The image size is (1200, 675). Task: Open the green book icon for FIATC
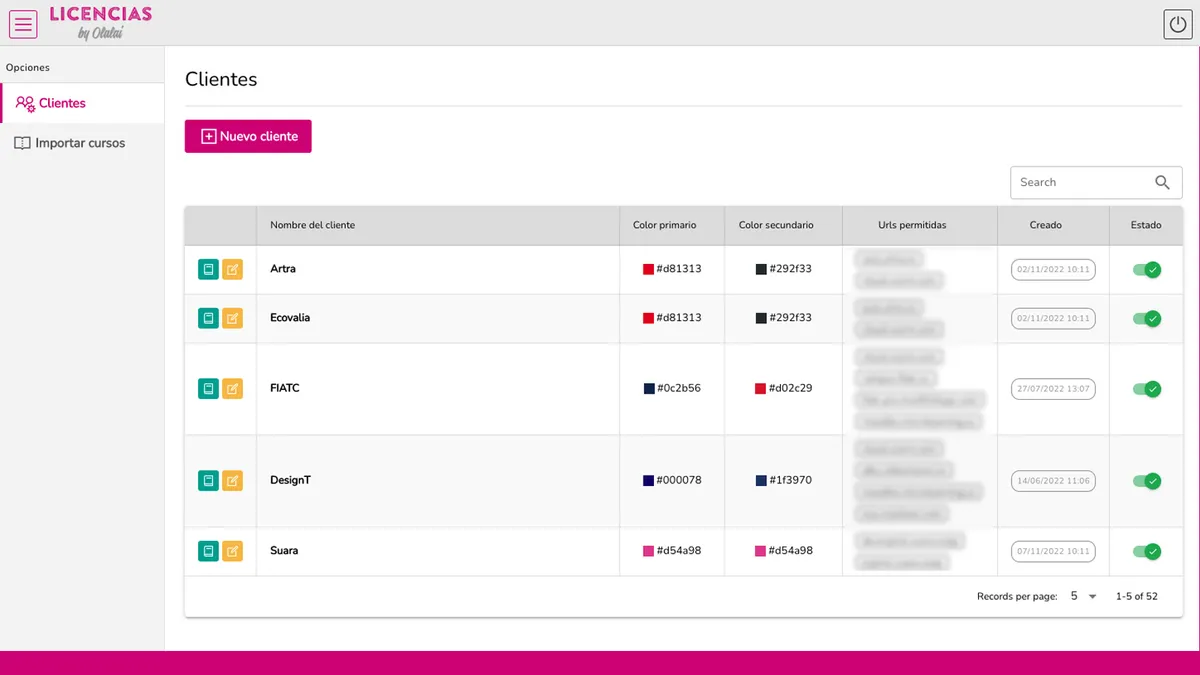(x=208, y=388)
